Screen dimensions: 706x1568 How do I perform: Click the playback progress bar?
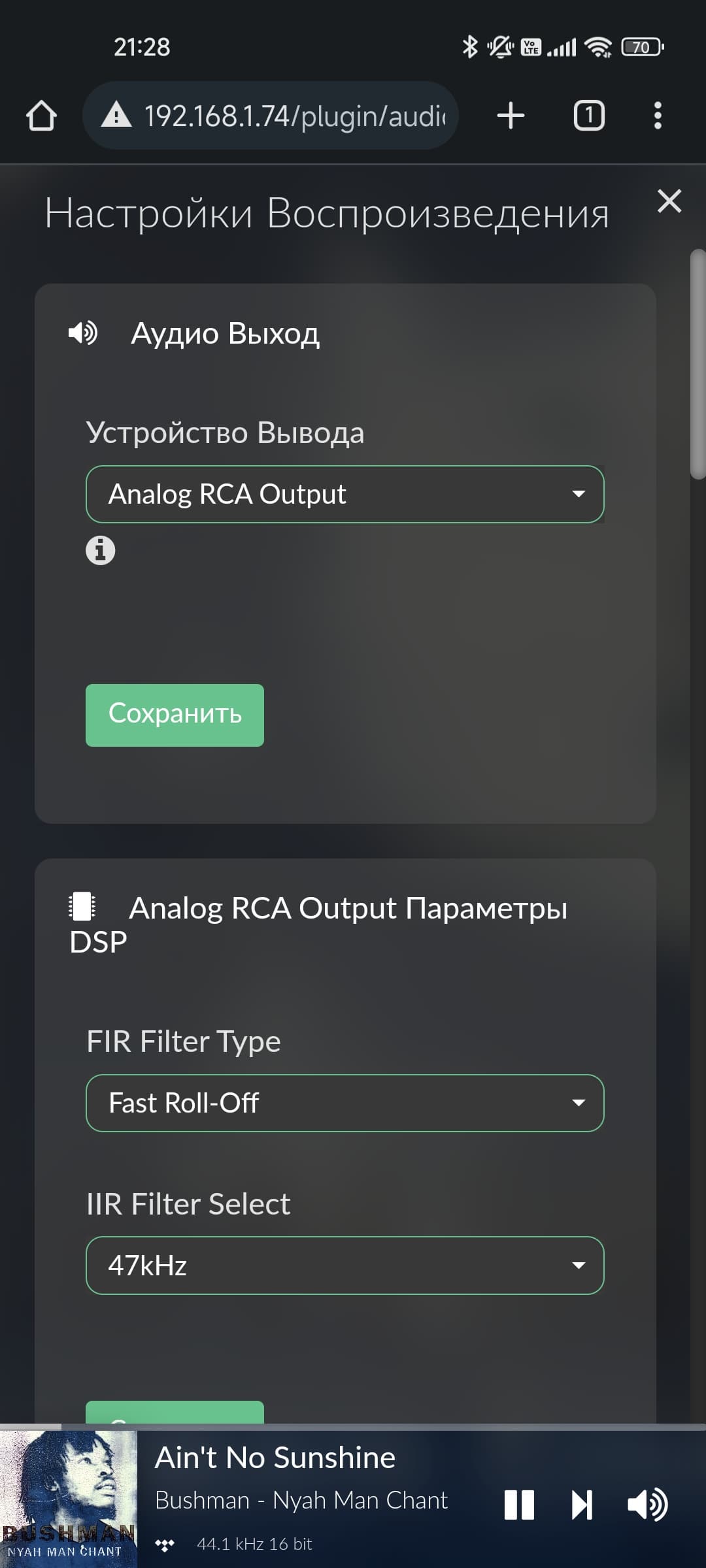[353, 1426]
